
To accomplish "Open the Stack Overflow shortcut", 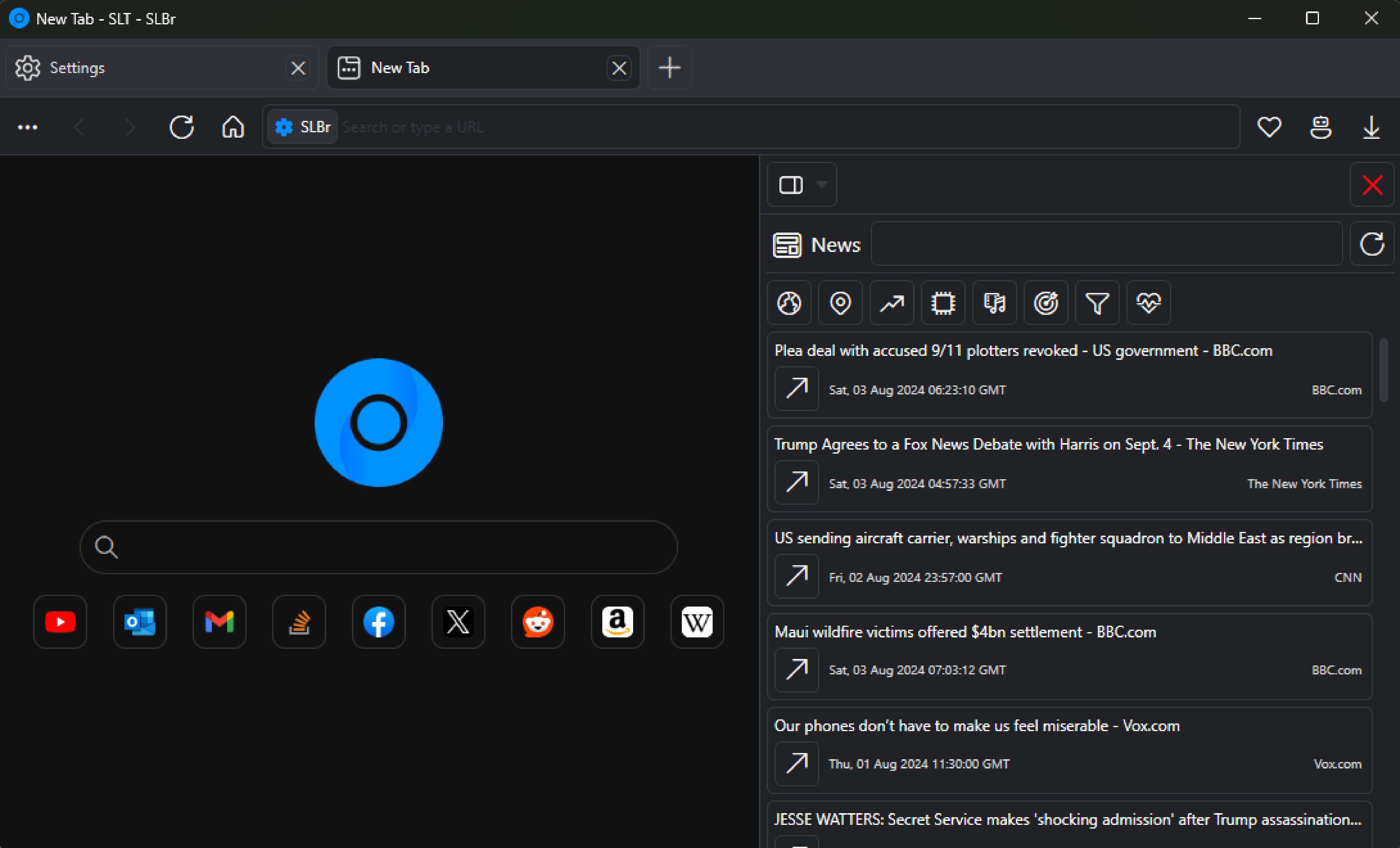I will pos(299,621).
